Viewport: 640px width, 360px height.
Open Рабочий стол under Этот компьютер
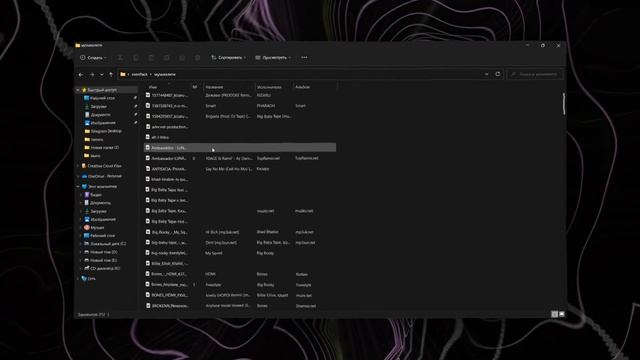click(102, 236)
